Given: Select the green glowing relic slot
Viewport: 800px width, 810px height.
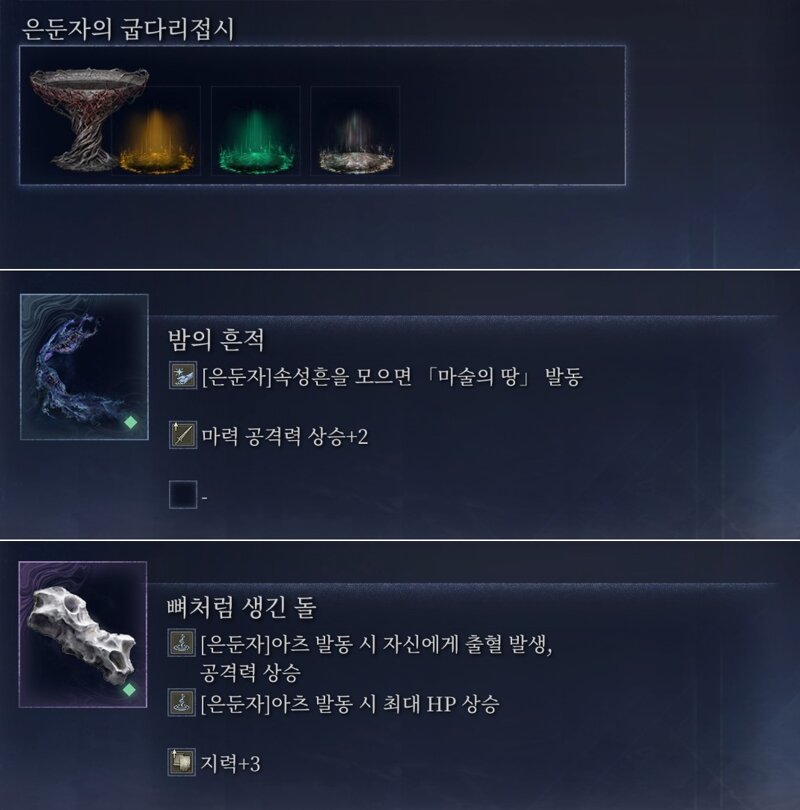Looking at the screenshot, I should tap(256, 131).
